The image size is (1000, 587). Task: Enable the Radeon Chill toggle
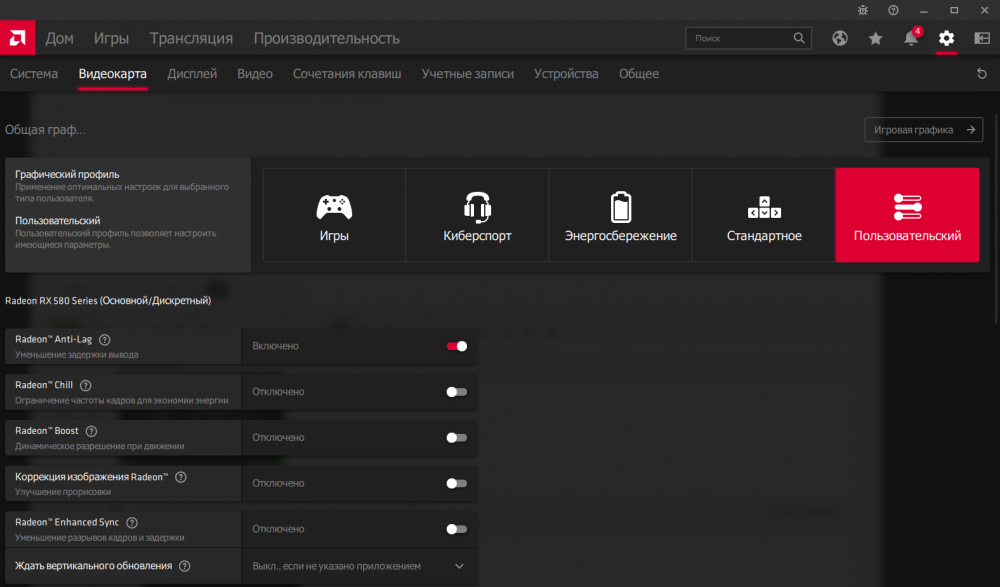tap(456, 392)
